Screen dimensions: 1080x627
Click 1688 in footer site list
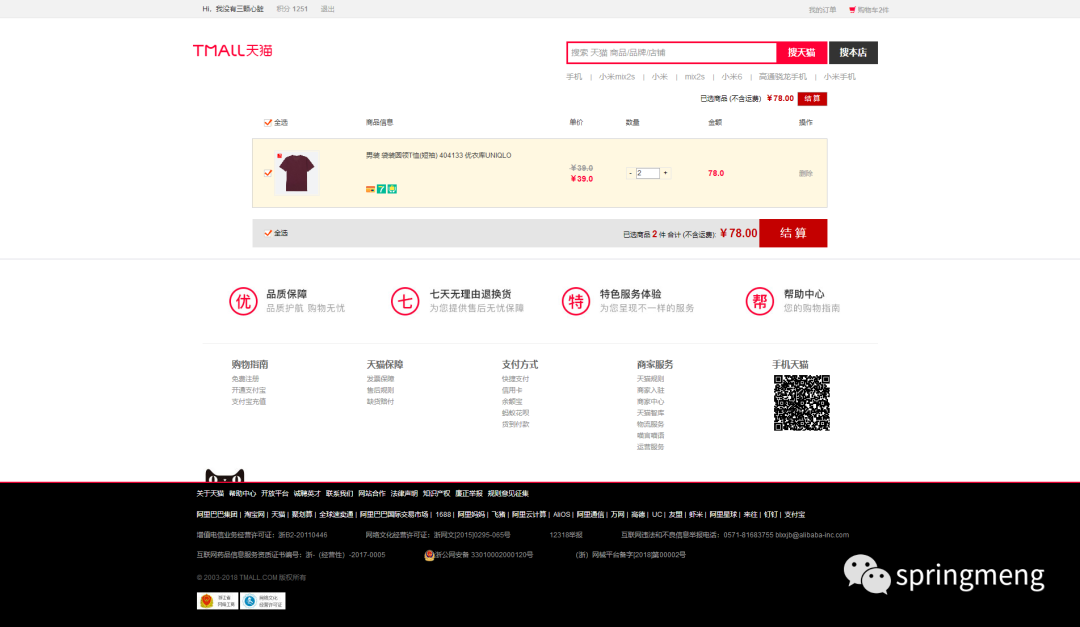click(x=444, y=515)
